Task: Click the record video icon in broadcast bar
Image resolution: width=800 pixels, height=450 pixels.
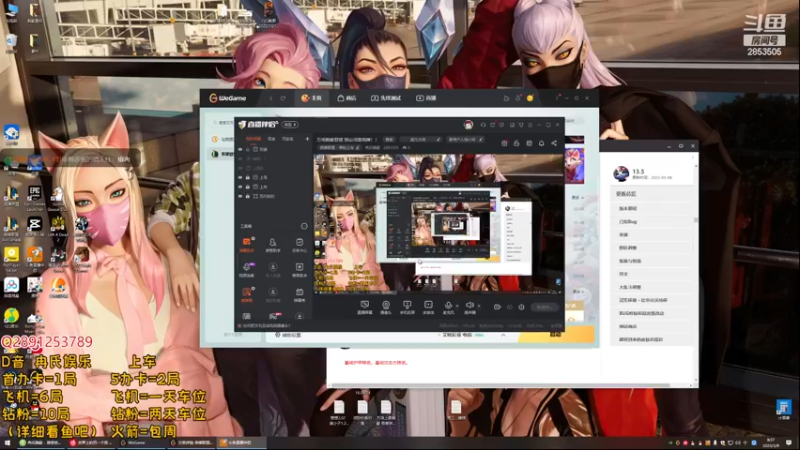Action: tap(497, 307)
